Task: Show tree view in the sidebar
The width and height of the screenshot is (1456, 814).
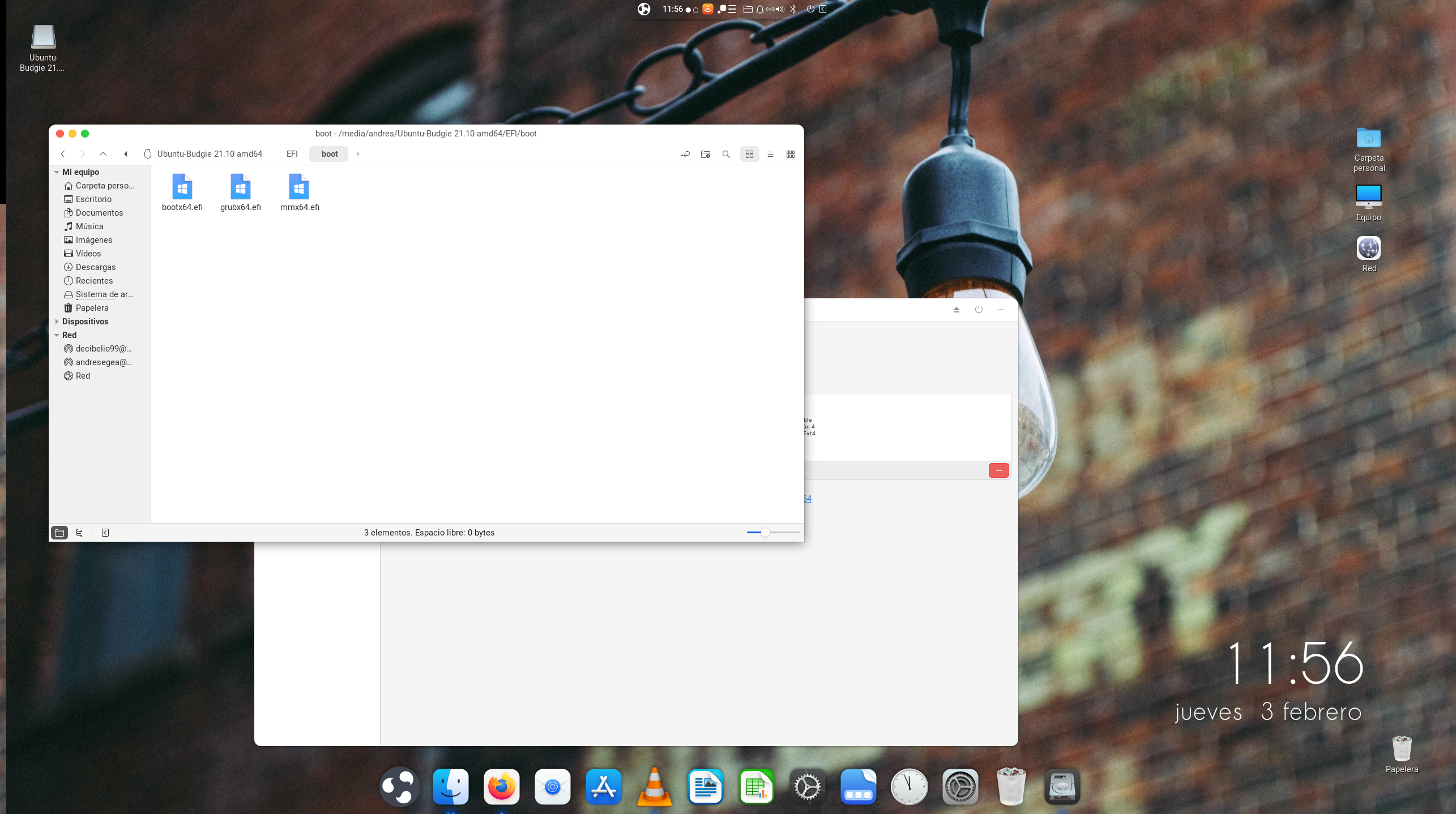Action: pyautogui.click(x=79, y=533)
